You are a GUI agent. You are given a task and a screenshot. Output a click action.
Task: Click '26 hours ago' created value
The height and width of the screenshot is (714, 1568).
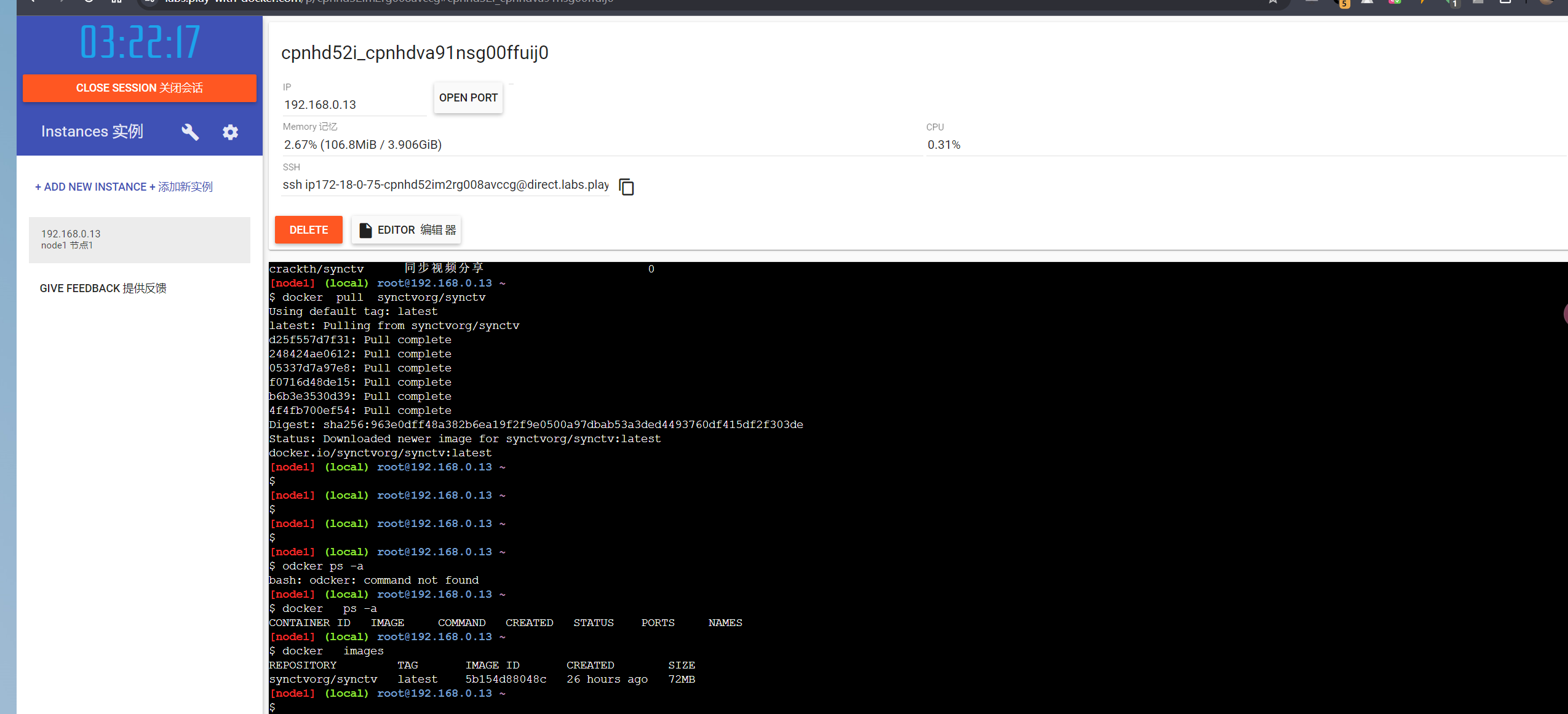click(x=607, y=679)
